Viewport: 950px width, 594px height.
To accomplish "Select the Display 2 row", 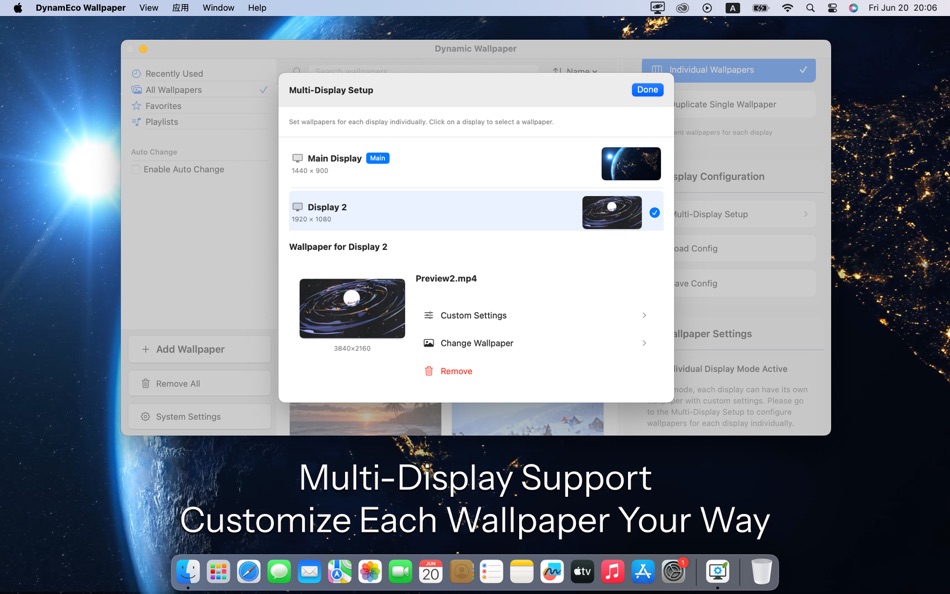I will 476,211.
